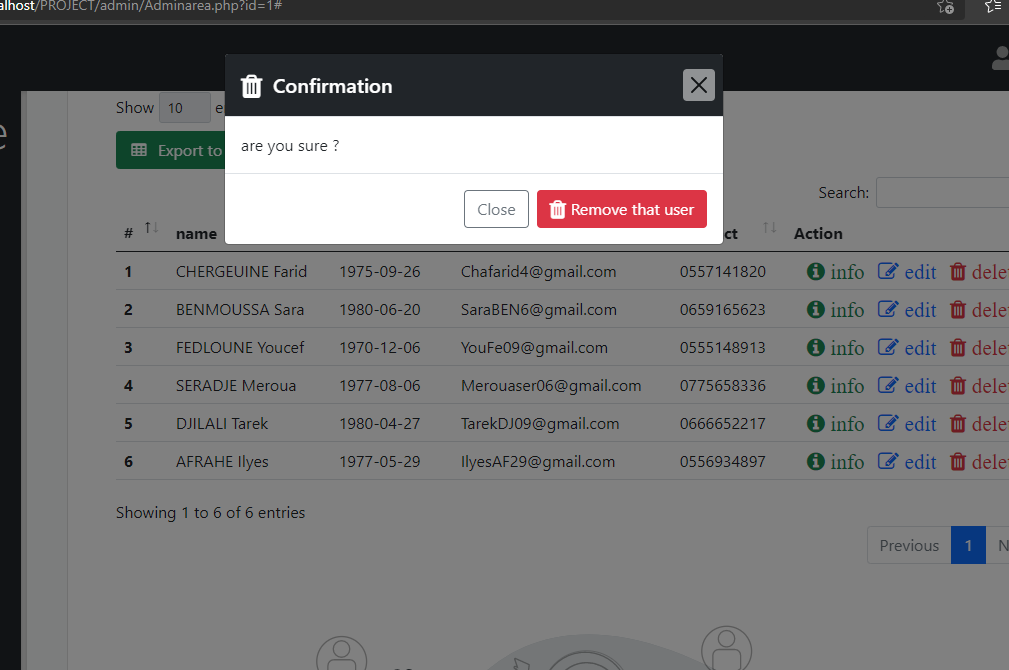Screen dimensions: 1009x670
Task: Click the Export to Excel button
Action: pos(171,150)
